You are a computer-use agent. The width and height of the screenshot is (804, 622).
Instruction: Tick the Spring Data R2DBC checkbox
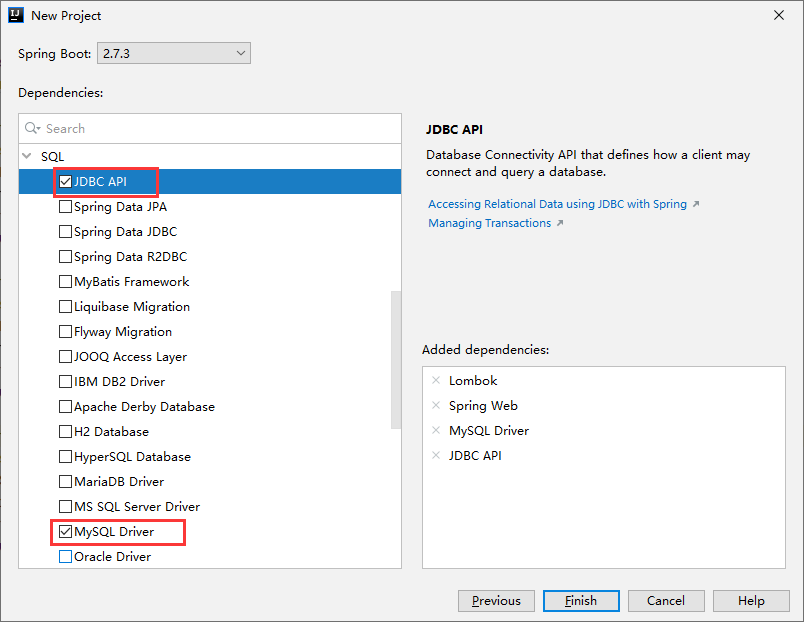(65, 256)
